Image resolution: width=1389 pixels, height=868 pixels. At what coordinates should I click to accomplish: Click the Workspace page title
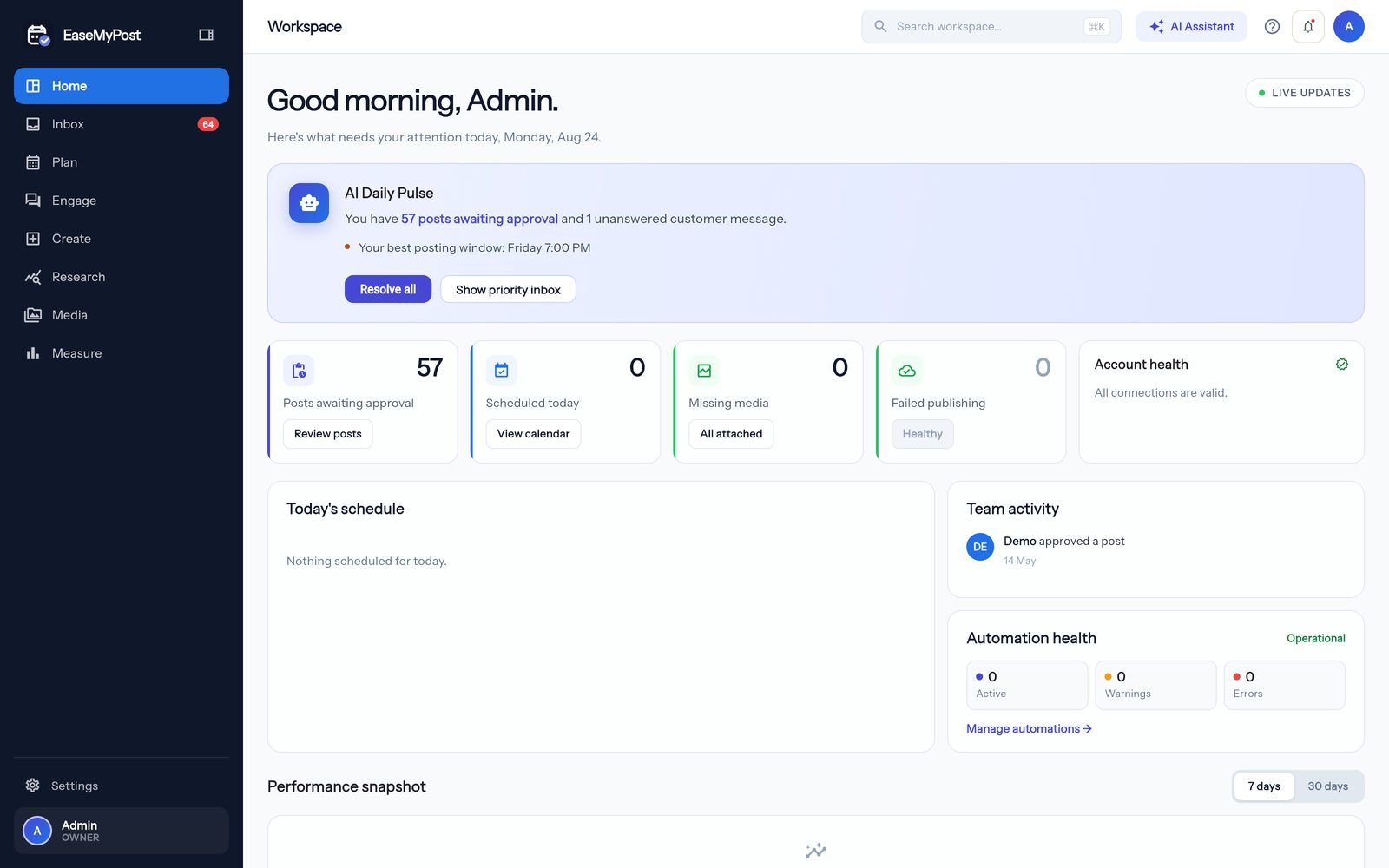305,27
